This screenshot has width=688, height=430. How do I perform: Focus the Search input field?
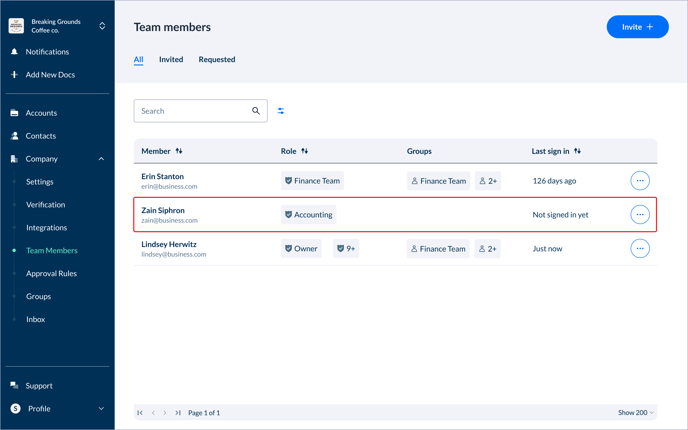tap(201, 111)
